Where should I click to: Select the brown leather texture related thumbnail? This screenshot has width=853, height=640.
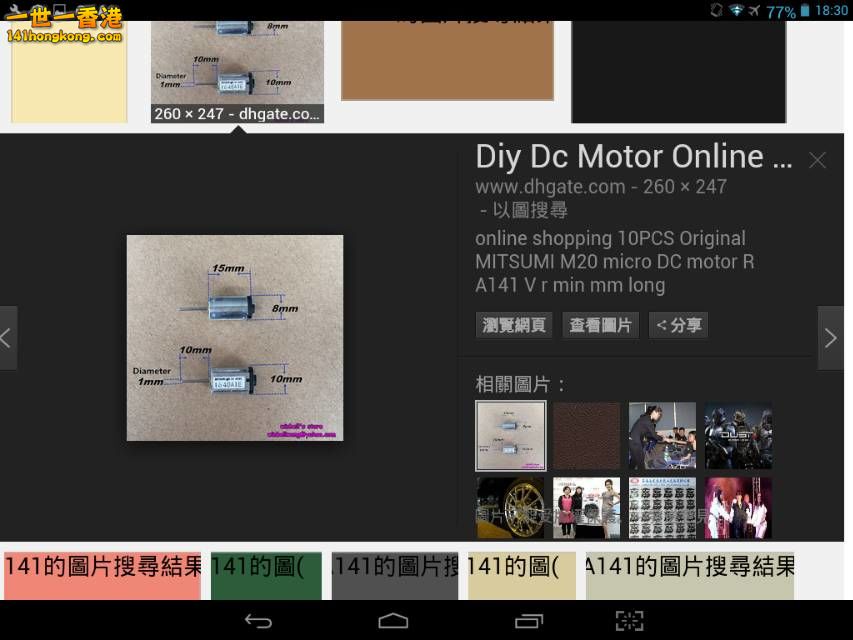(x=586, y=436)
